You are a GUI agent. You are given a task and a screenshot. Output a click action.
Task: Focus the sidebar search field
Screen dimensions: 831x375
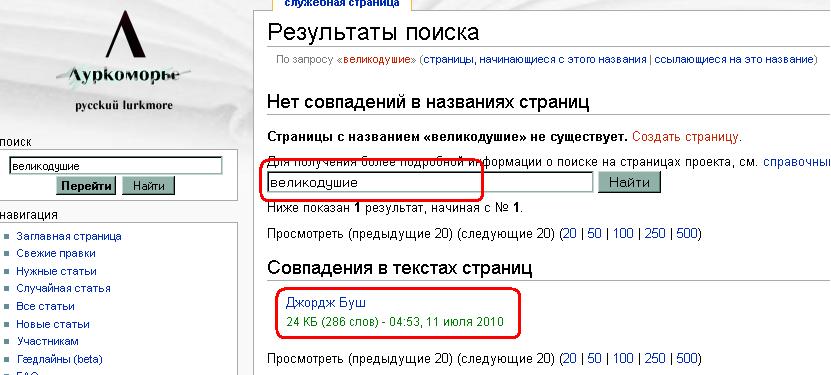tap(116, 166)
